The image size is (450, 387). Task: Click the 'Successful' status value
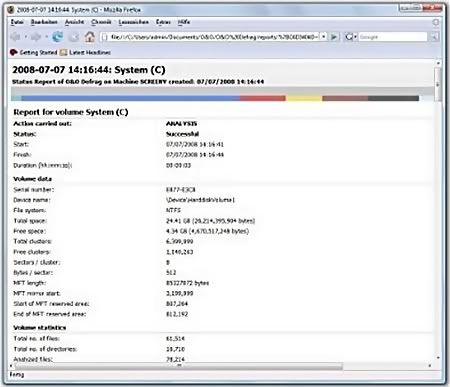pos(182,134)
